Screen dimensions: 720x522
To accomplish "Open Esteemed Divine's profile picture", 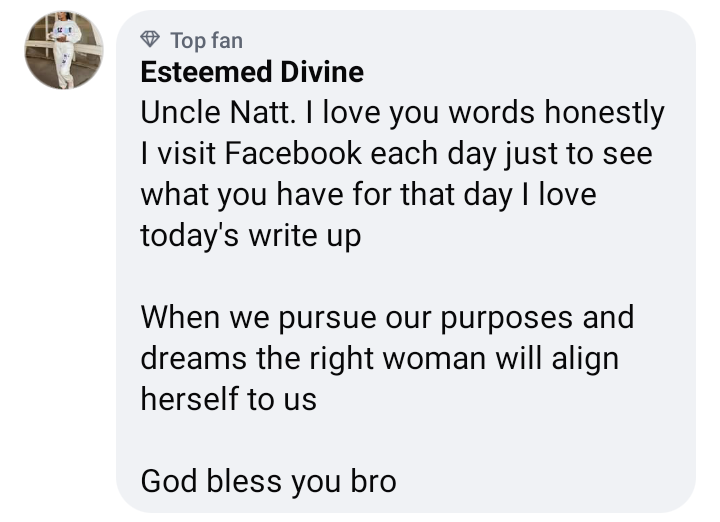I will click(63, 51).
